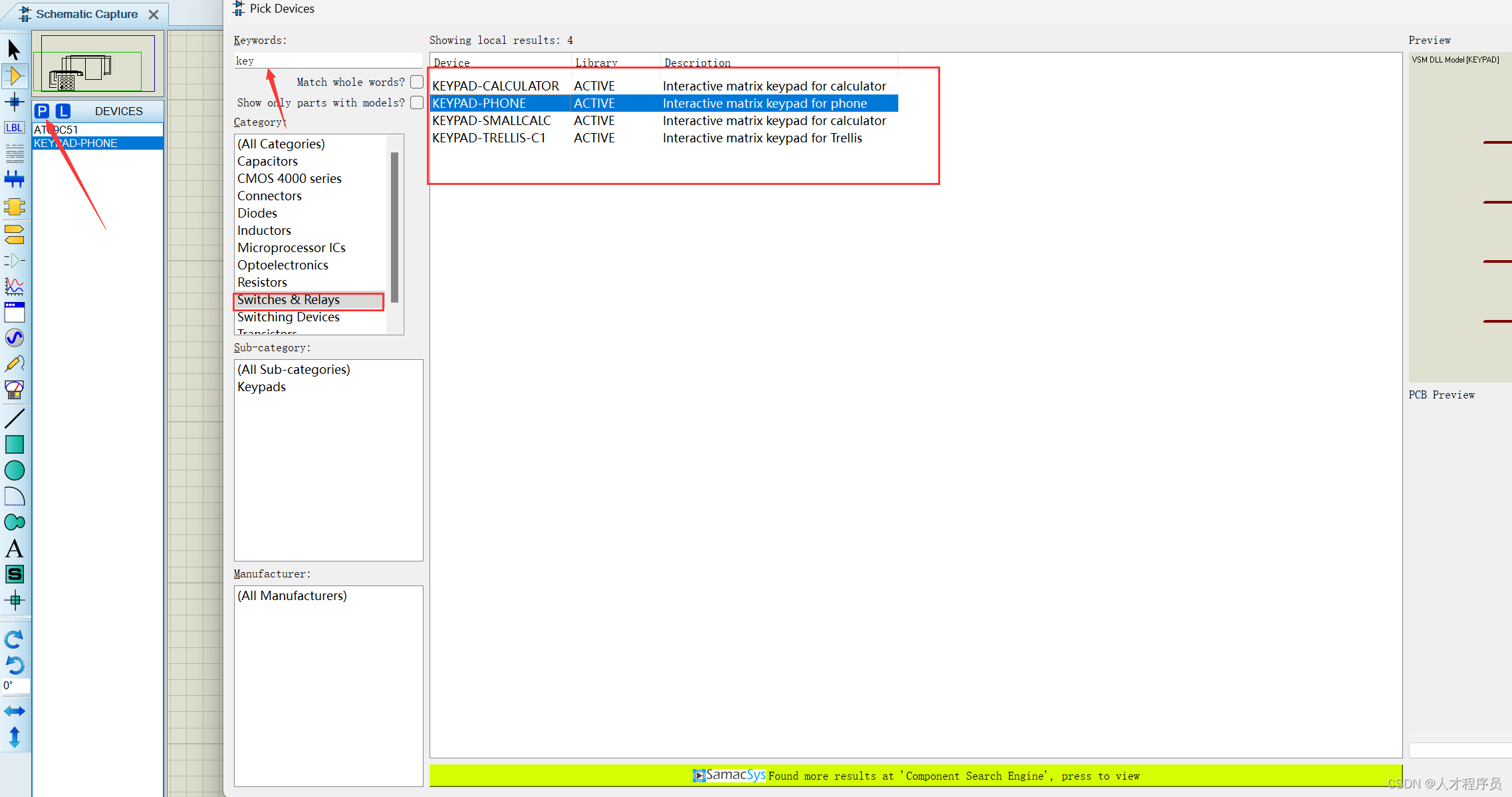
Task: Select Switches & Relays category
Action: (x=289, y=299)
